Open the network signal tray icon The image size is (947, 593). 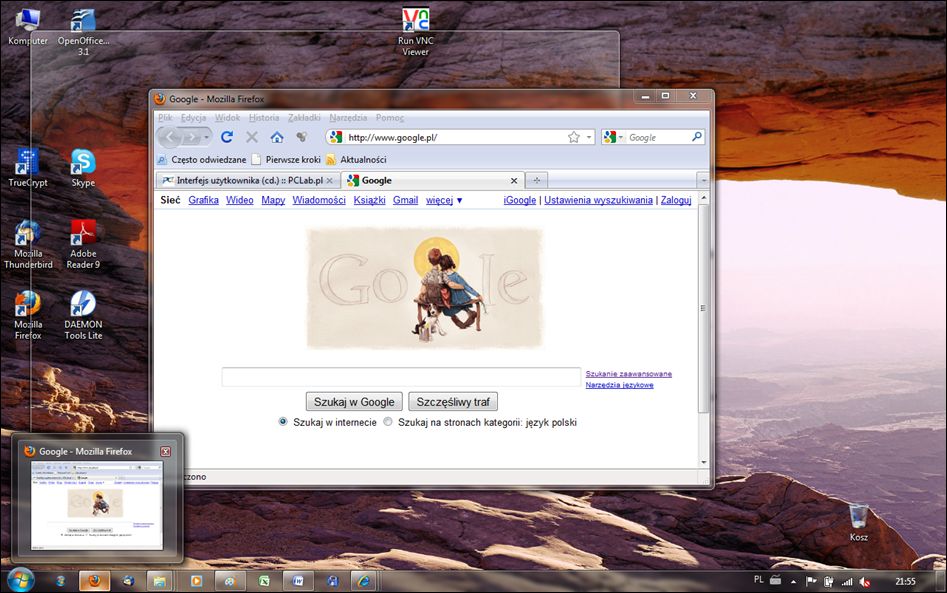847,582
